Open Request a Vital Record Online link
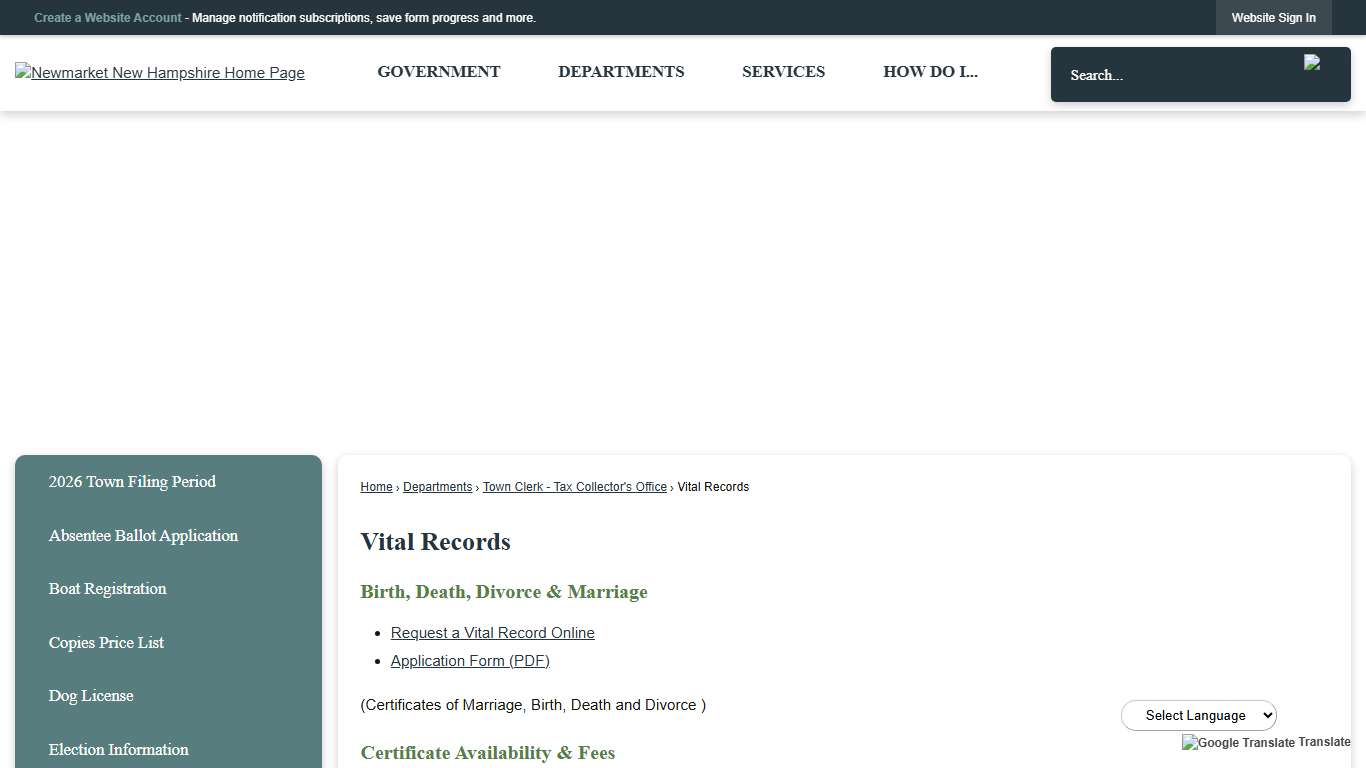 click(492, 633)
